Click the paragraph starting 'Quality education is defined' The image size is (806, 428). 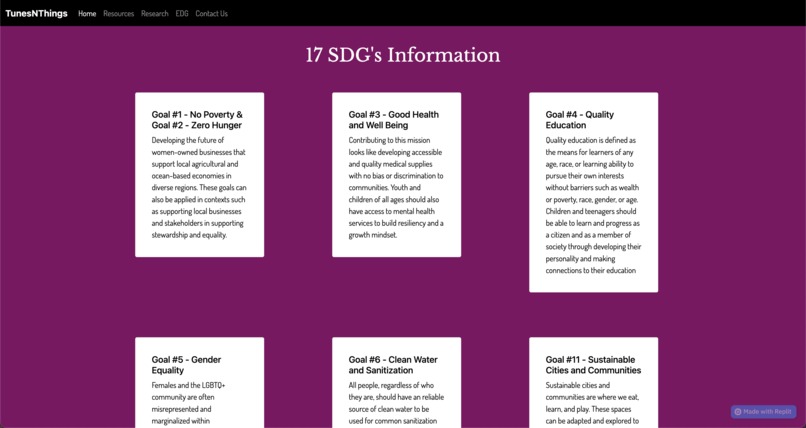tap(593, 205)
